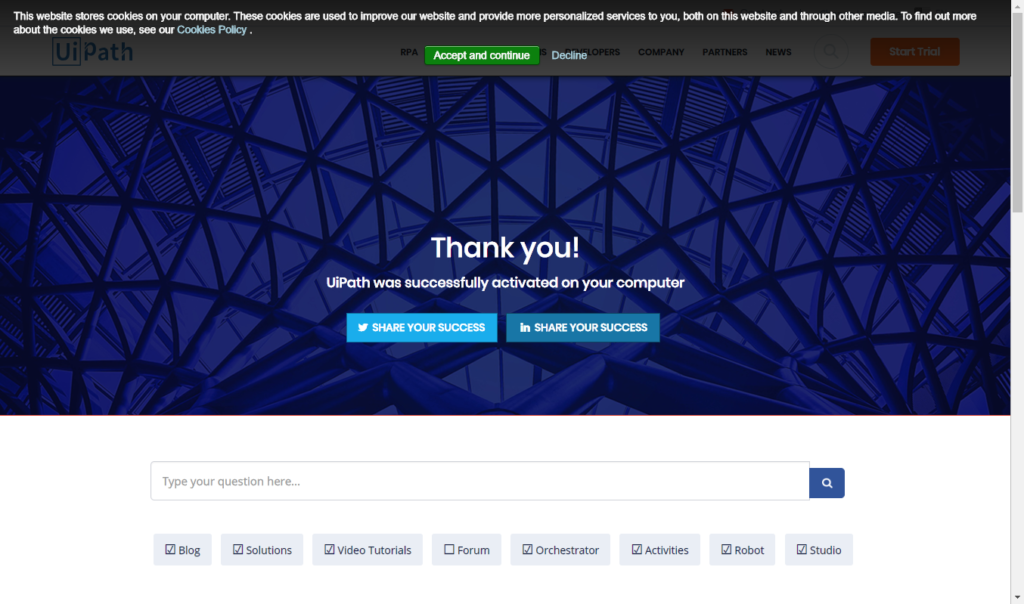Uncheck the Solutions filter
This screenshot has width=1024, height=604.
click(262, 550)
